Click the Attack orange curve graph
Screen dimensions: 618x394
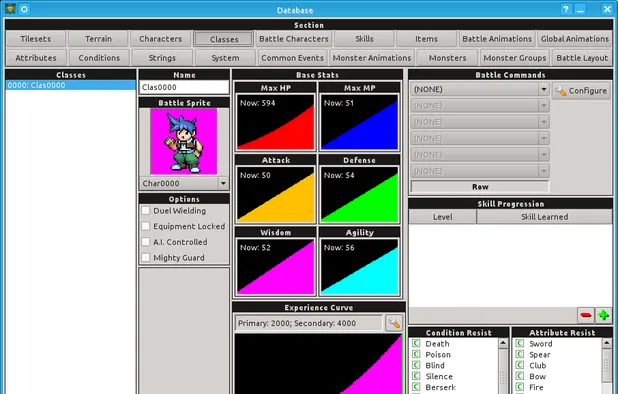tap(275, 194)
